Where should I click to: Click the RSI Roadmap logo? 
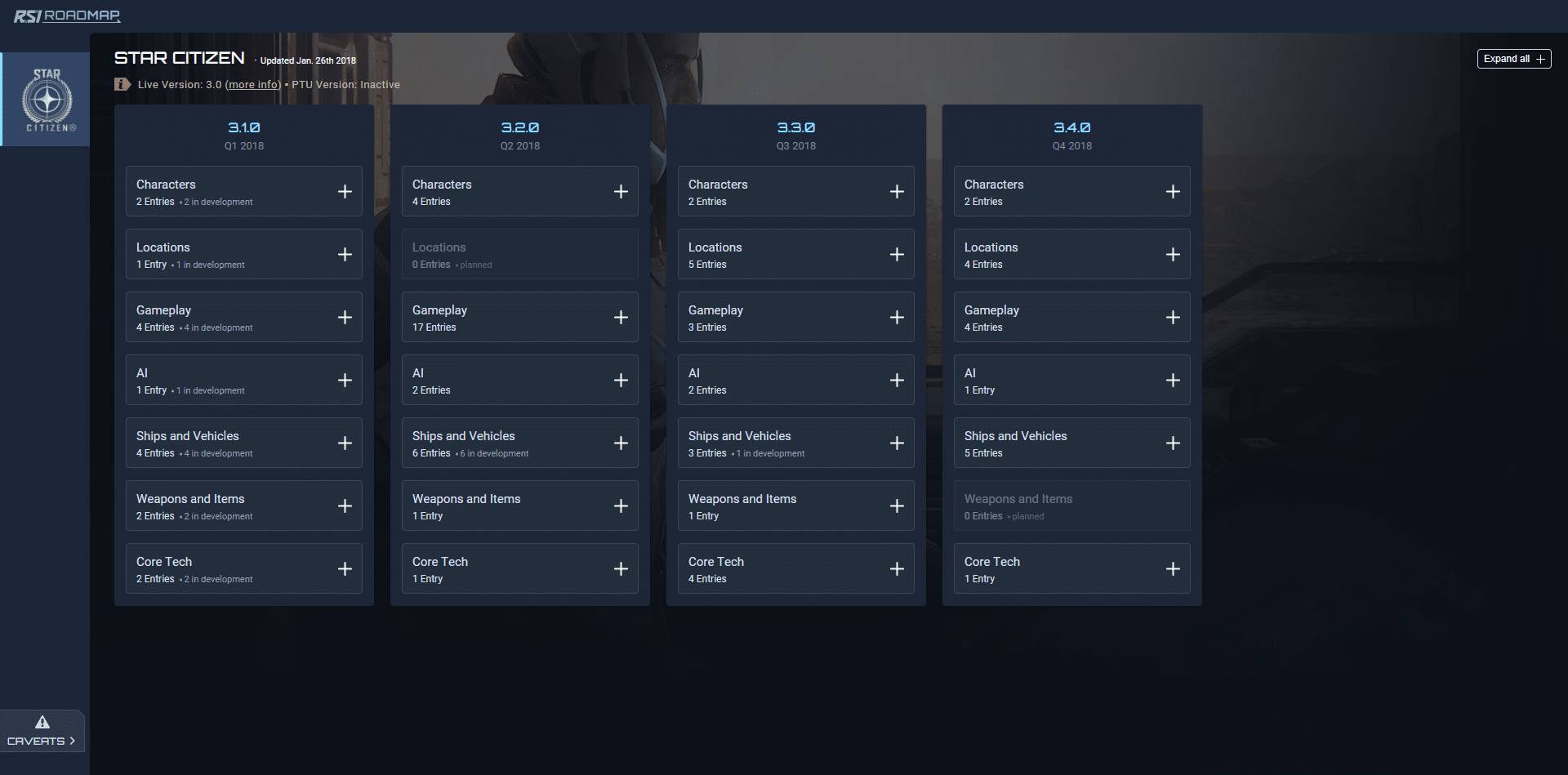[x=67, y=16]
